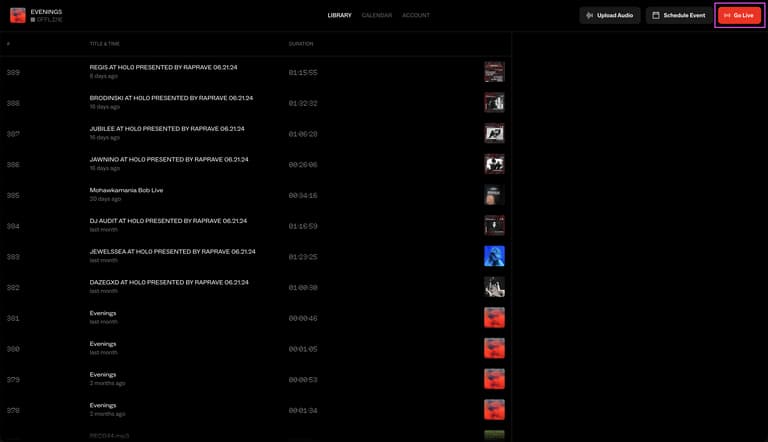Screen dimensions: 768x442
Task: Click the Evenings station logo
Action: [18, 15]
